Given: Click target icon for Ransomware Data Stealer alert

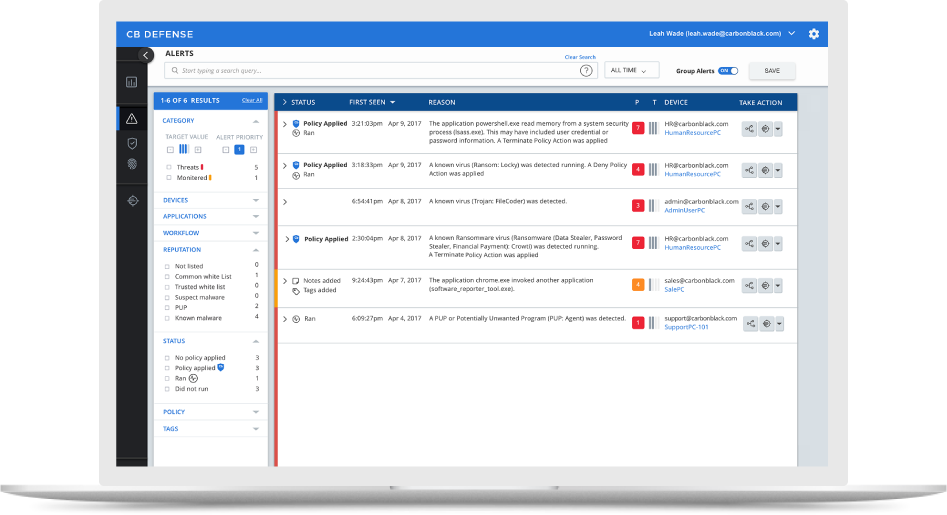Looking at the screenshot, I should point(765,244).
